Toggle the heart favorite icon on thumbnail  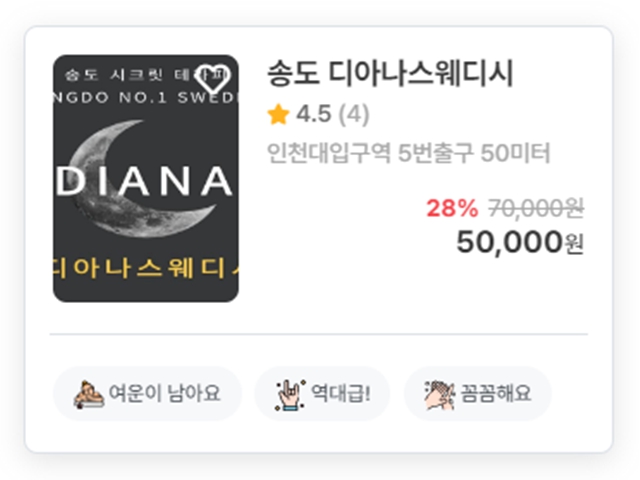[214, 78]
